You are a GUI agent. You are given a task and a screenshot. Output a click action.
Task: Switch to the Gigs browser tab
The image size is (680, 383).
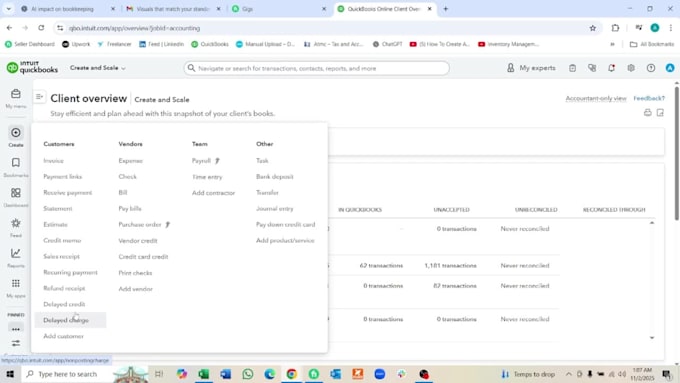pyautogui.click(x=278, y=9)
